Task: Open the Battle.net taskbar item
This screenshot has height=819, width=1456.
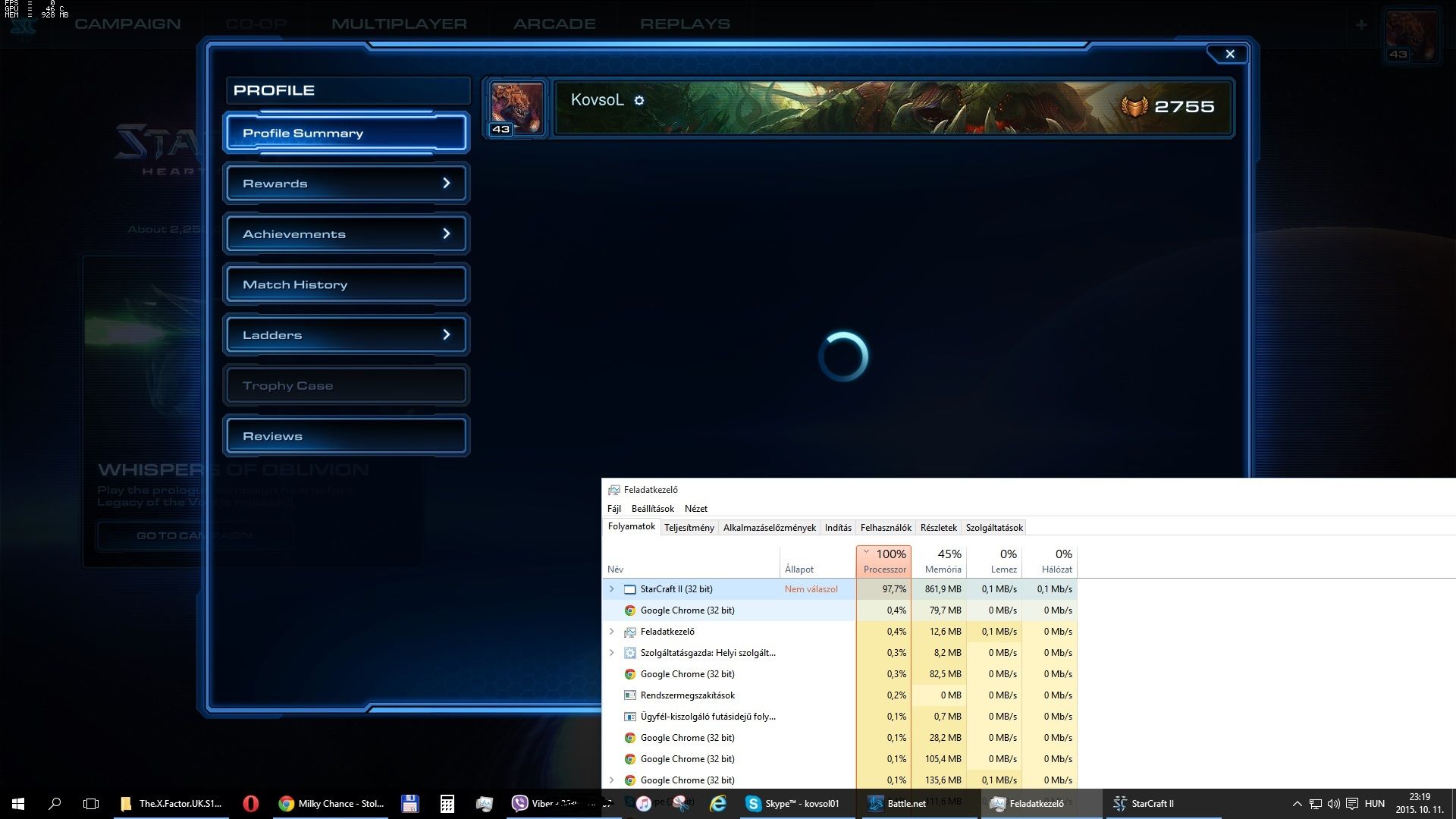Action: pyautogui.click(x=898, y=804)
